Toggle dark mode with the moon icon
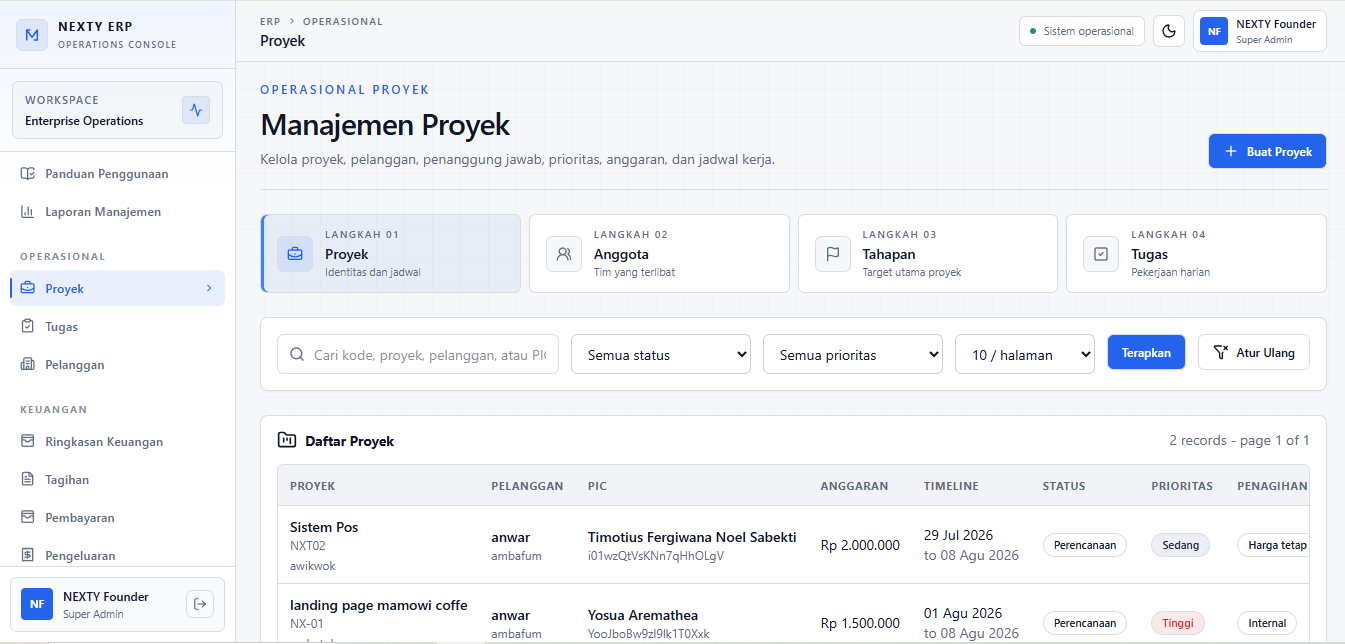The height and width of the screenshot is (644, 1345). click(x=1169, y=31)
